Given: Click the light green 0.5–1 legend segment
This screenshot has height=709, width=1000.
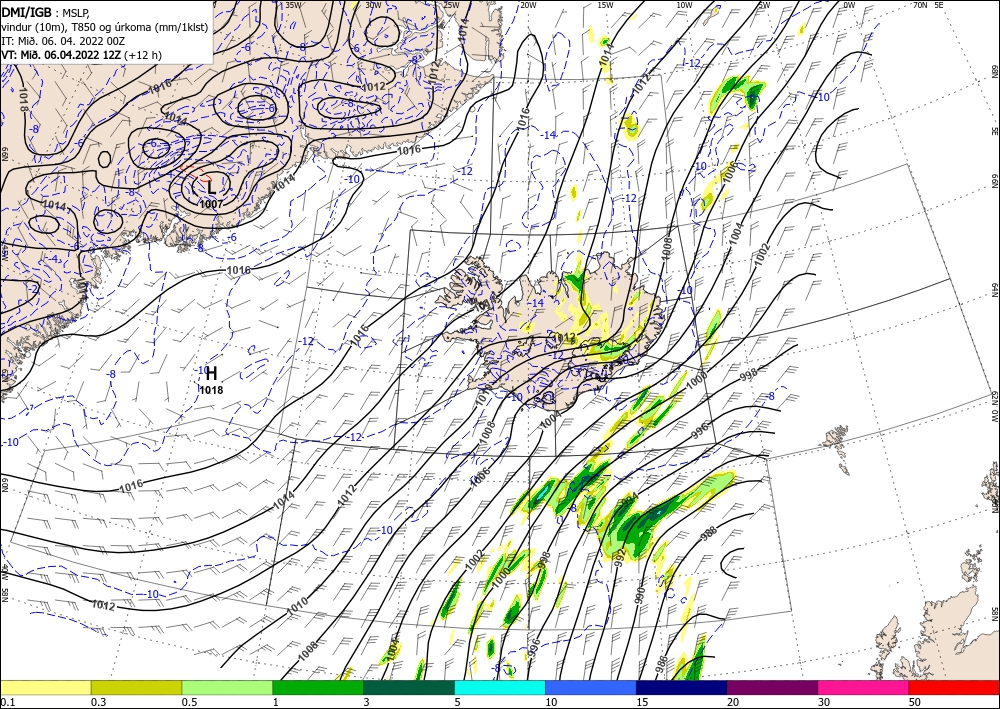Looking at the screenshot, I should 227,688.
